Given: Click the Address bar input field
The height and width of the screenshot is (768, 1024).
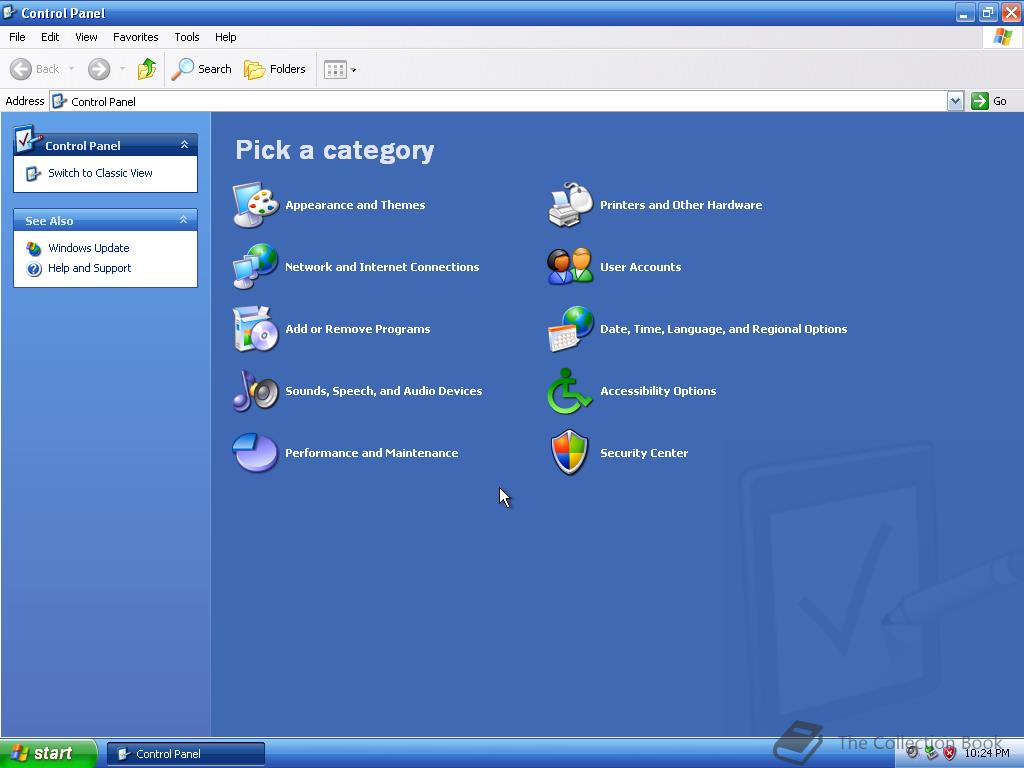Looking at the screenshot, I should pyautogui.click(x=499, y=101).
